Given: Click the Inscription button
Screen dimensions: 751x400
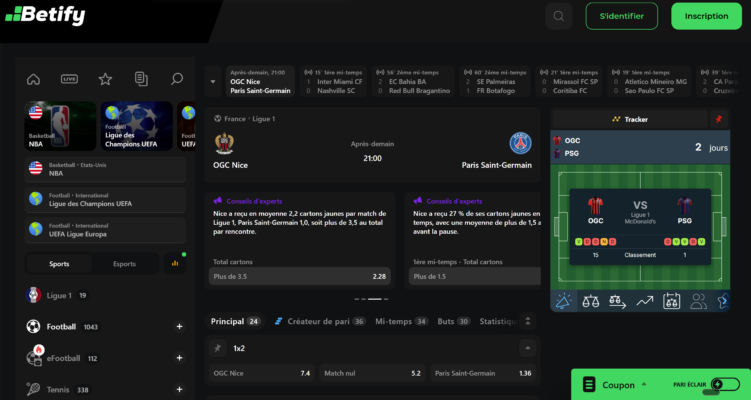Looking at the screenshot, I should 706,16.
